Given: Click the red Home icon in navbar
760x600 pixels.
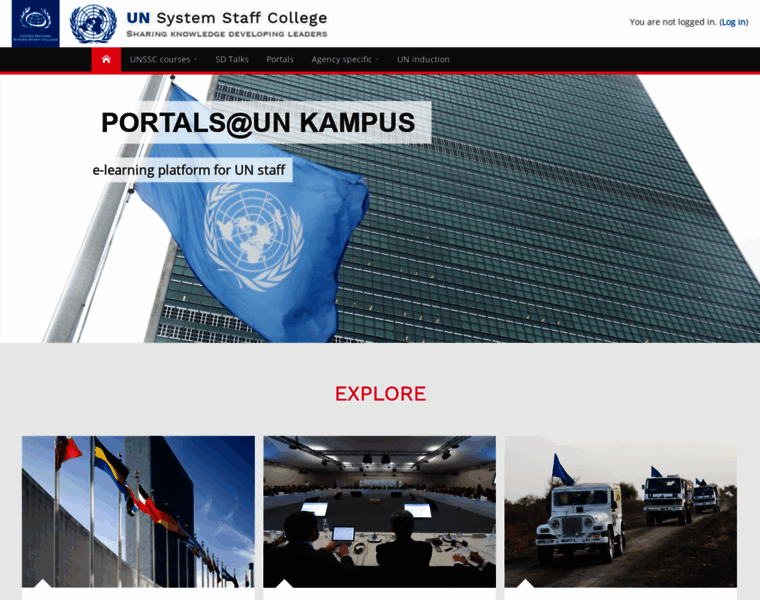Looking at the screenshot, I should [106, 60].
